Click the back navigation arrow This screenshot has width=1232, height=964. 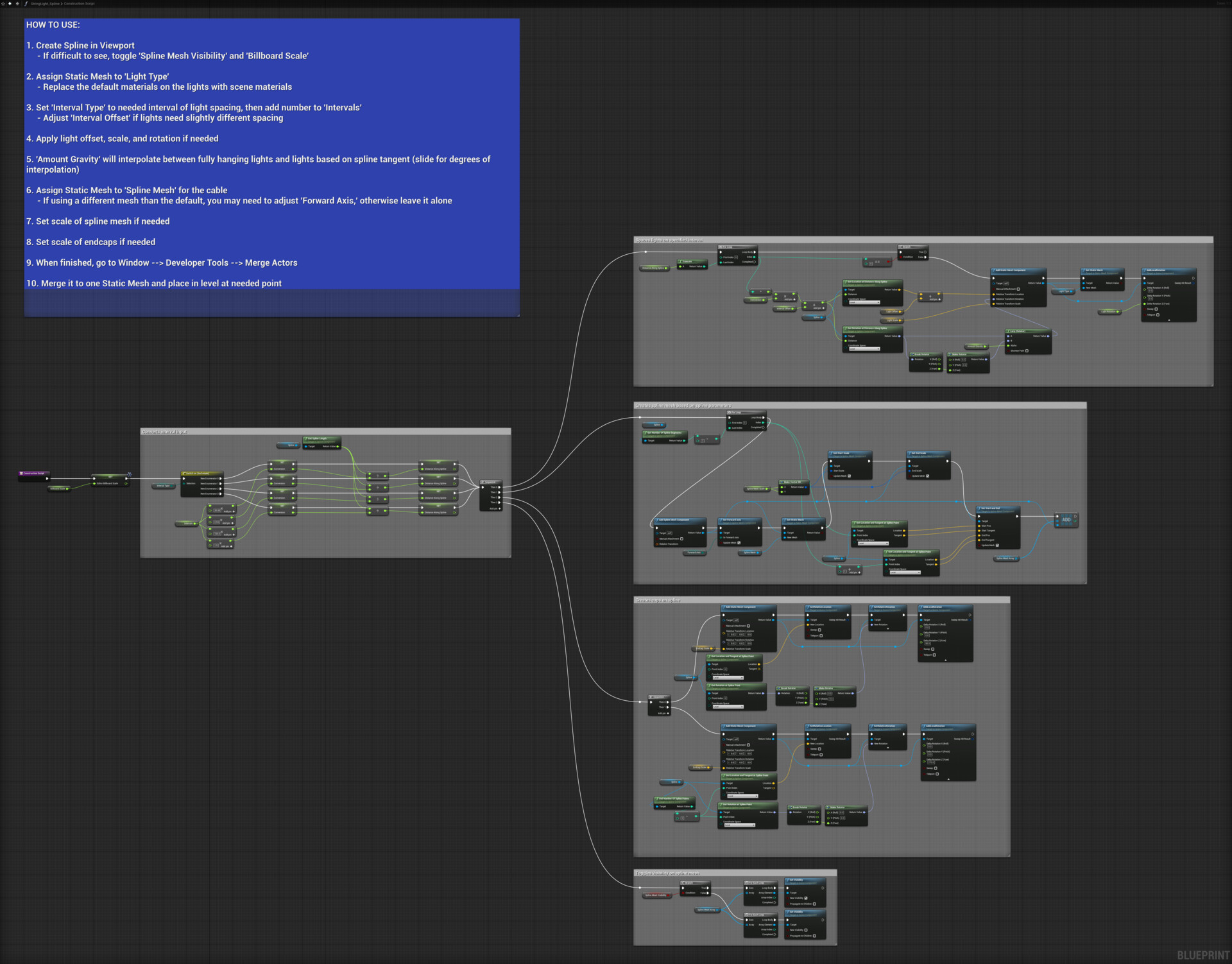click(x=10, y=3)
